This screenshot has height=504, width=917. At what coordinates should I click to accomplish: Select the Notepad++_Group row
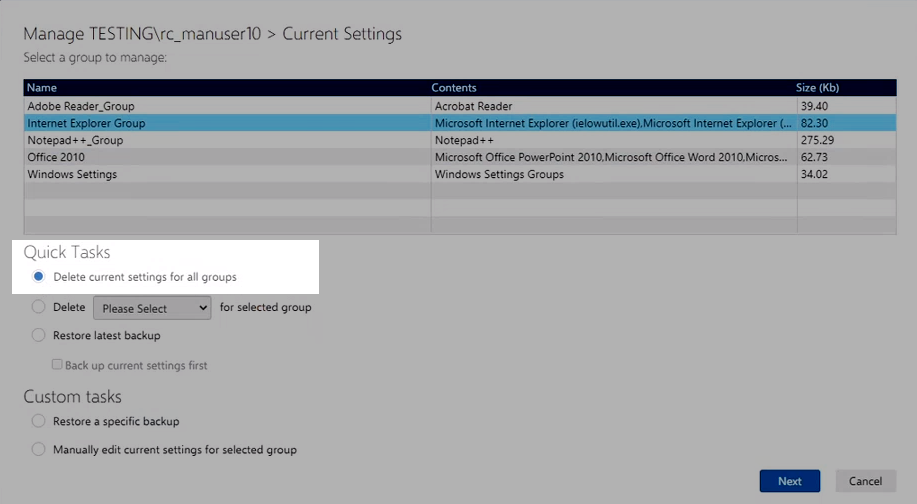click(75, 140)
